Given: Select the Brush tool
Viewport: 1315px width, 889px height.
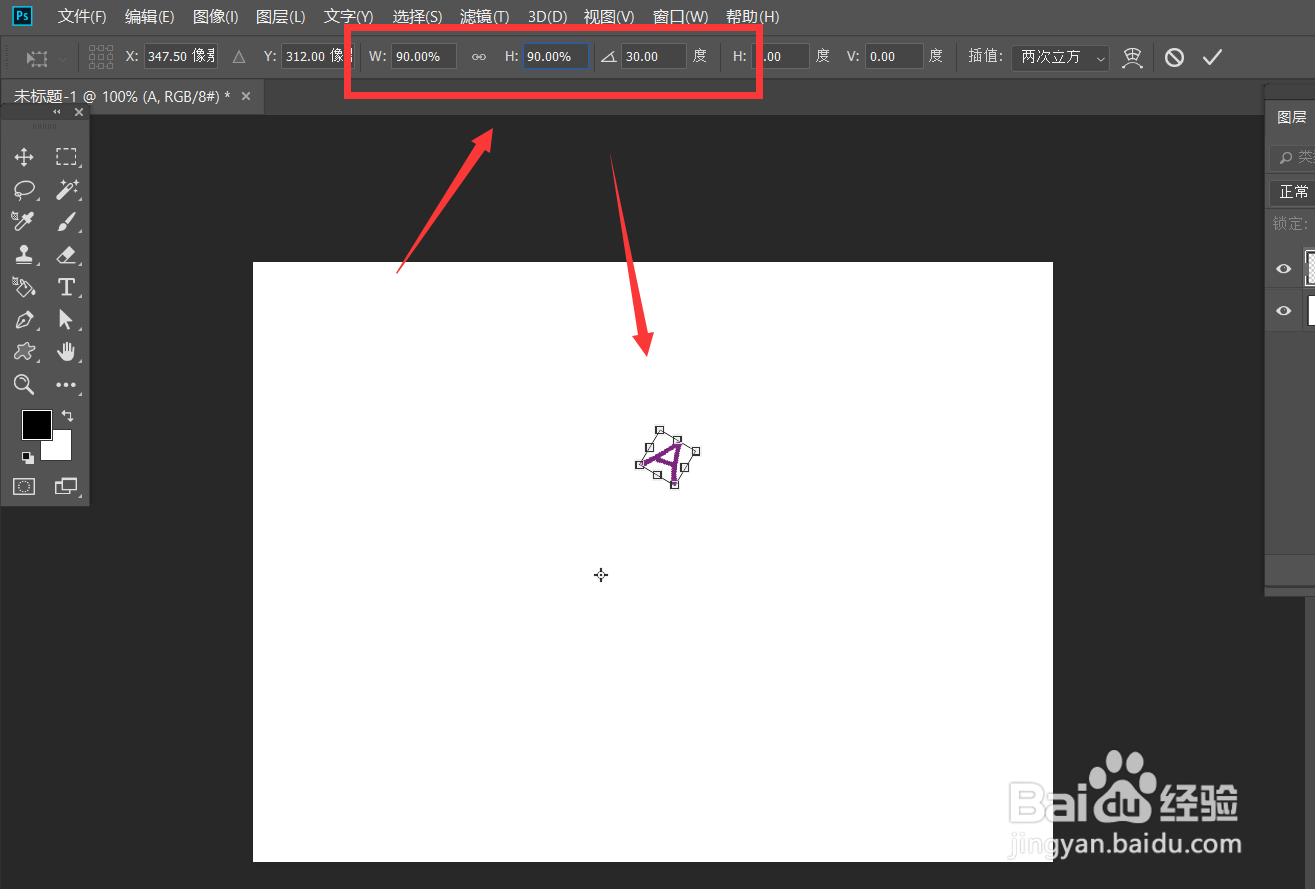Looking at the screenshot, I should [x=67, y=222].
